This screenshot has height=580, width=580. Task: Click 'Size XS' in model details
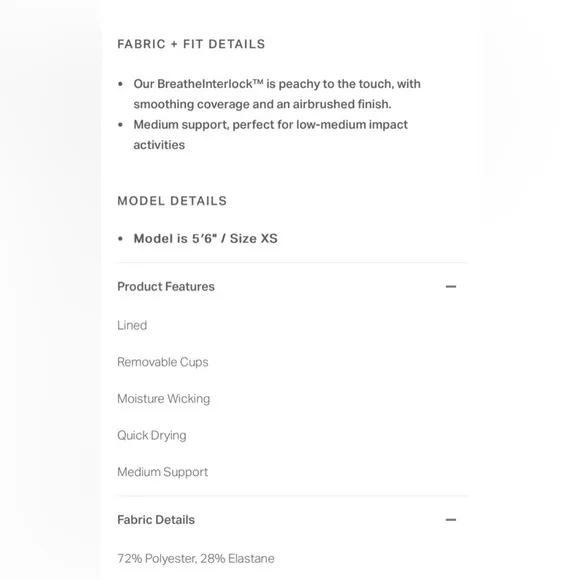pyautogui.click(x=254, y=239)
